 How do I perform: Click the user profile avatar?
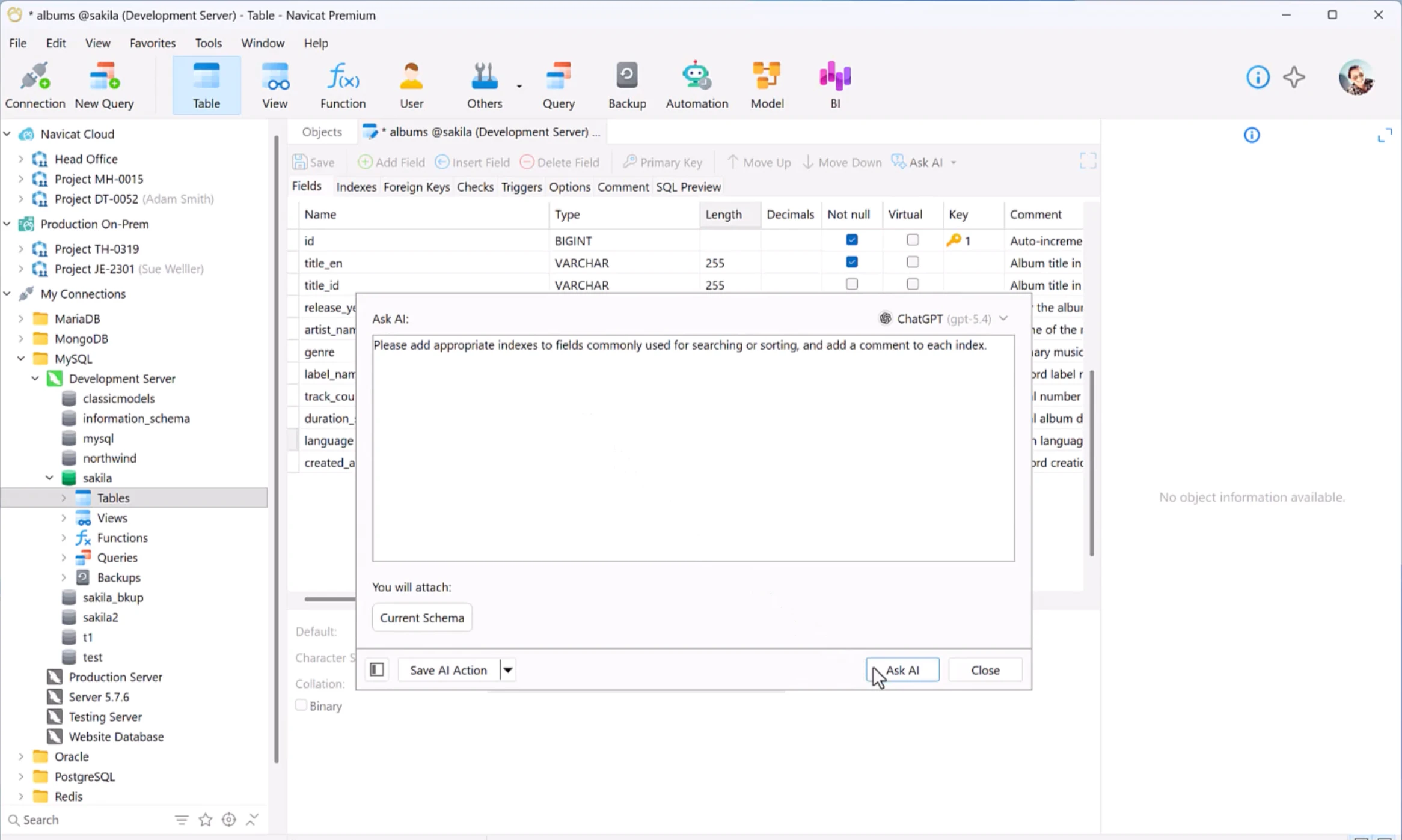coord(1356,77)
